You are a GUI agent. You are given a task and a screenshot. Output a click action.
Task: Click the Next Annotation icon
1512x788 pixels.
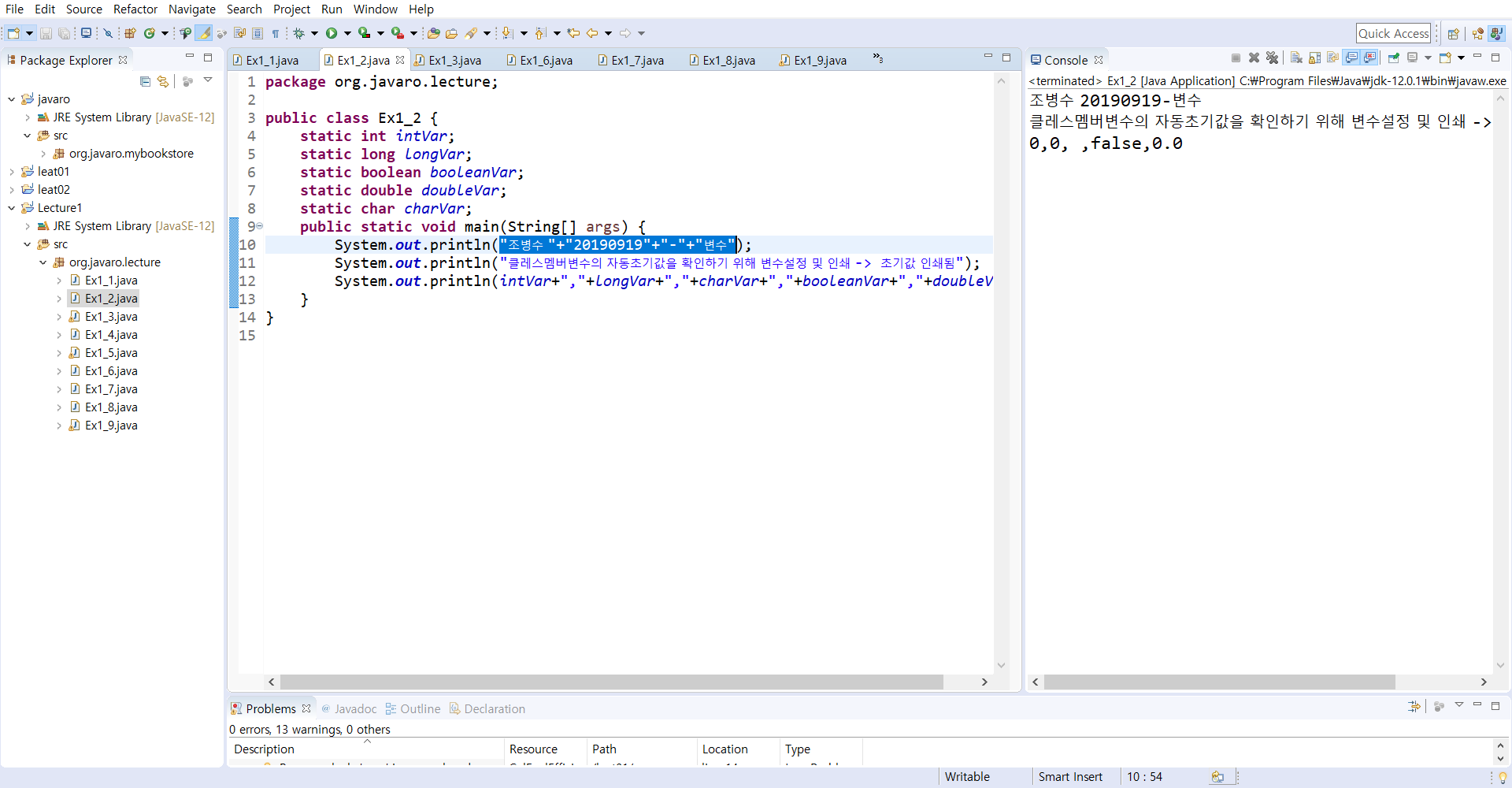[507, 33]
